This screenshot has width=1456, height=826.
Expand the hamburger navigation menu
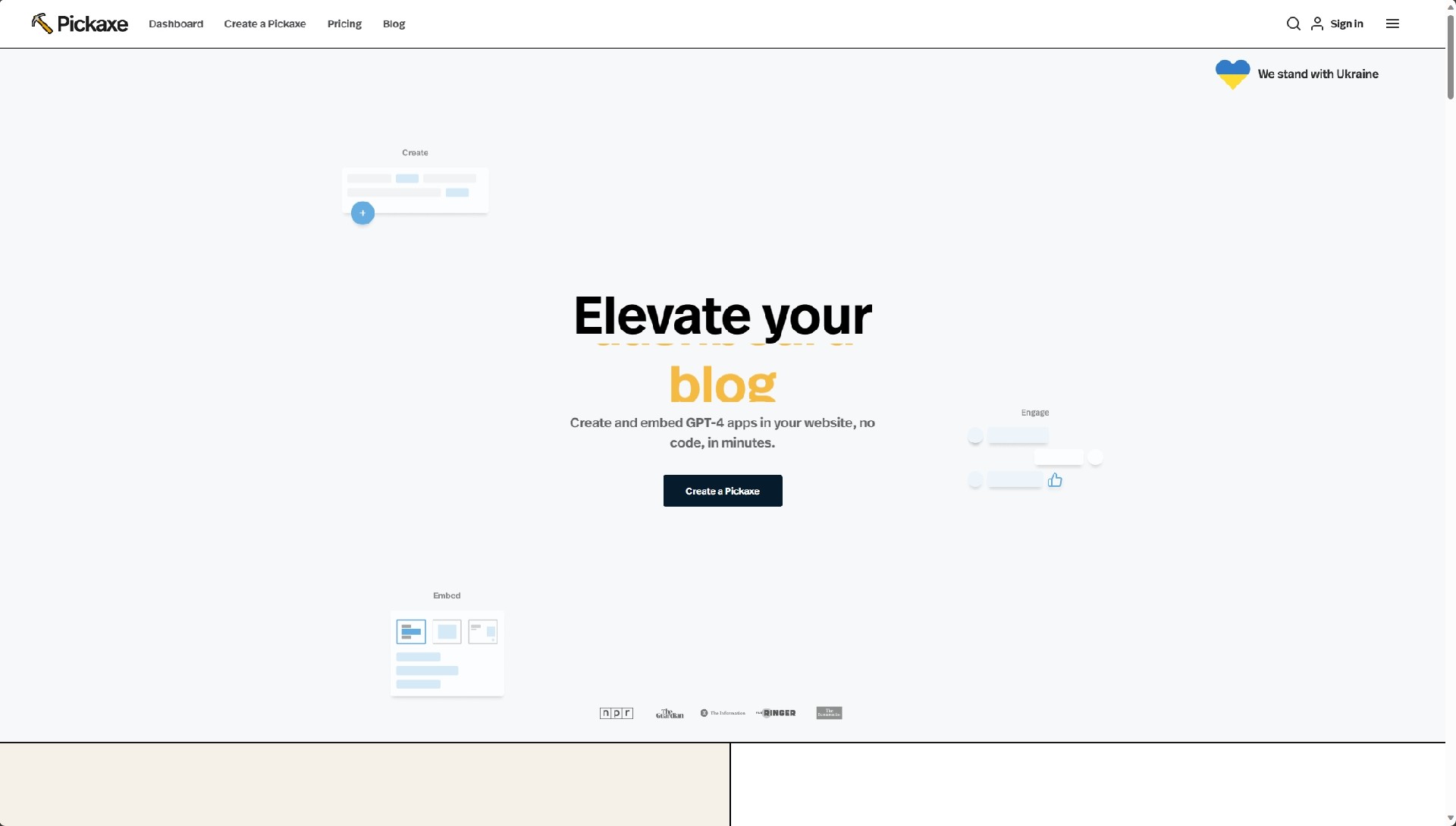(x=1392, y=23)
